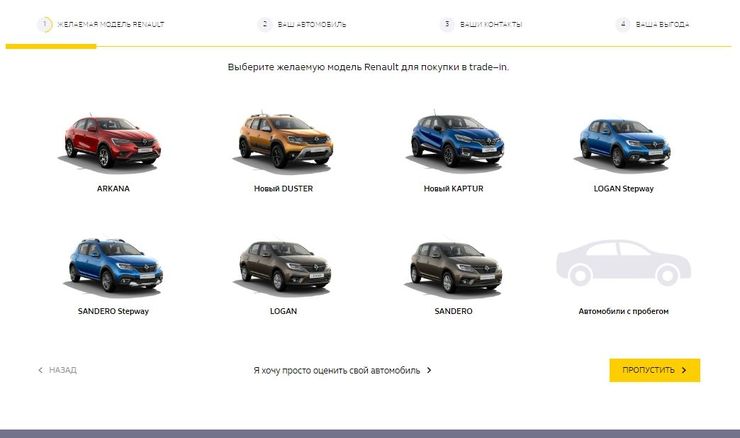
Task: Click the Автомобили с пробегом label
Action: click(623, 311)
